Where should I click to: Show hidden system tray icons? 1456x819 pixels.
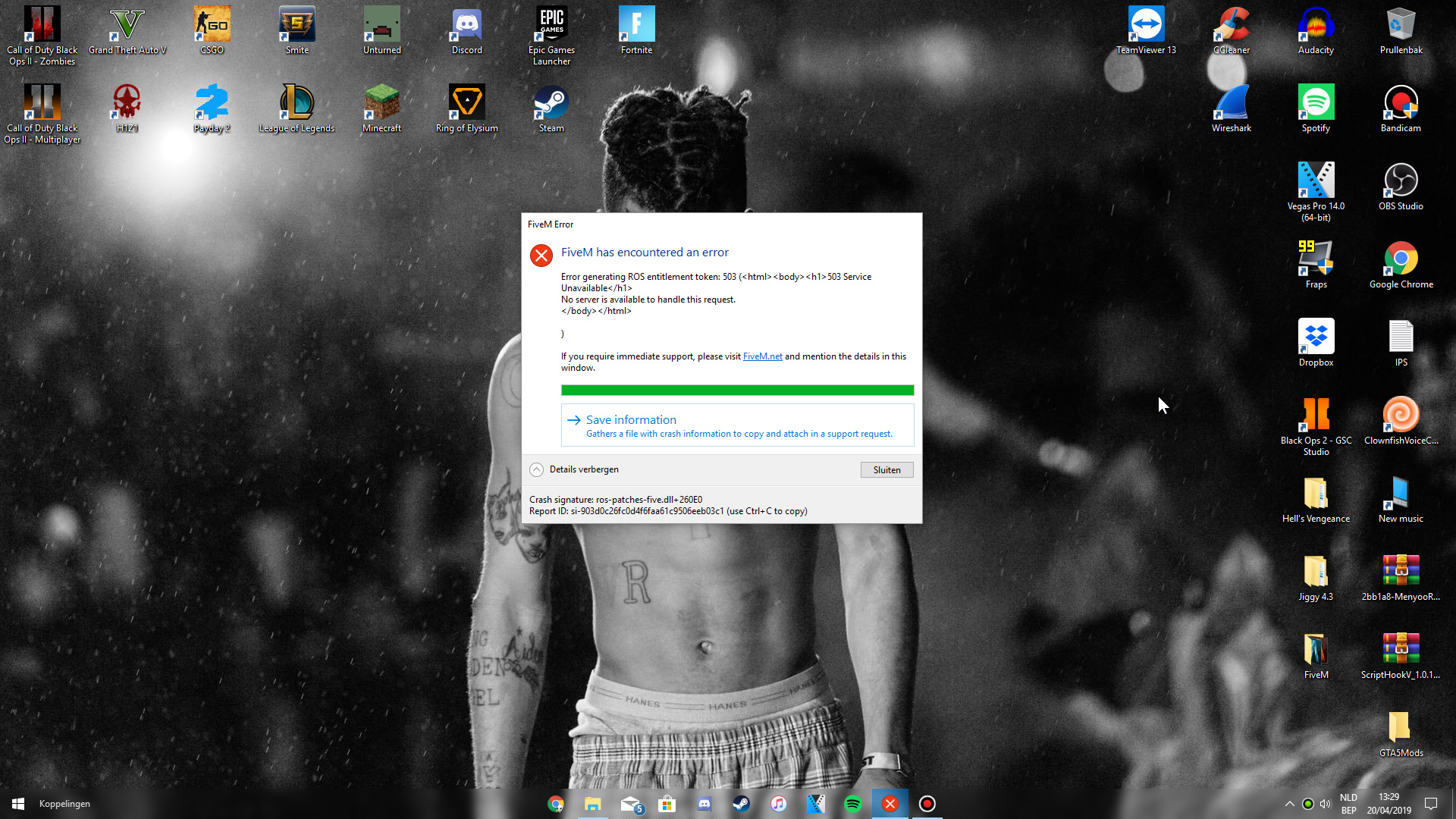tap(1289, 804)
